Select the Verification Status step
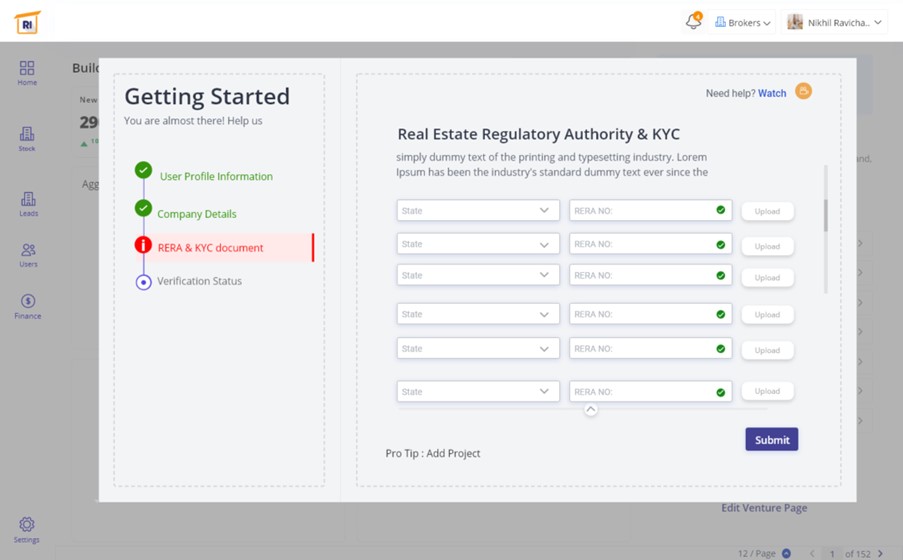The image size is (903, 560). tap(199, 281)
